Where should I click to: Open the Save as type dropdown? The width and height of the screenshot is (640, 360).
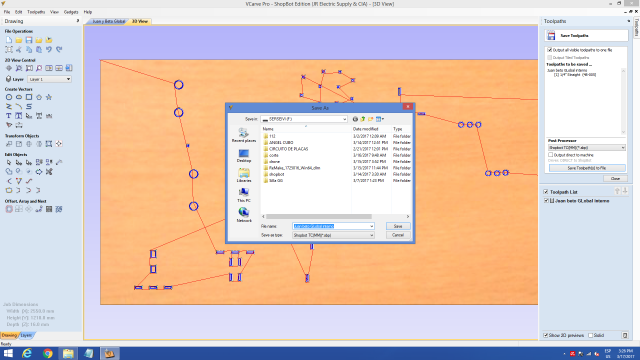tap(333, 235)
